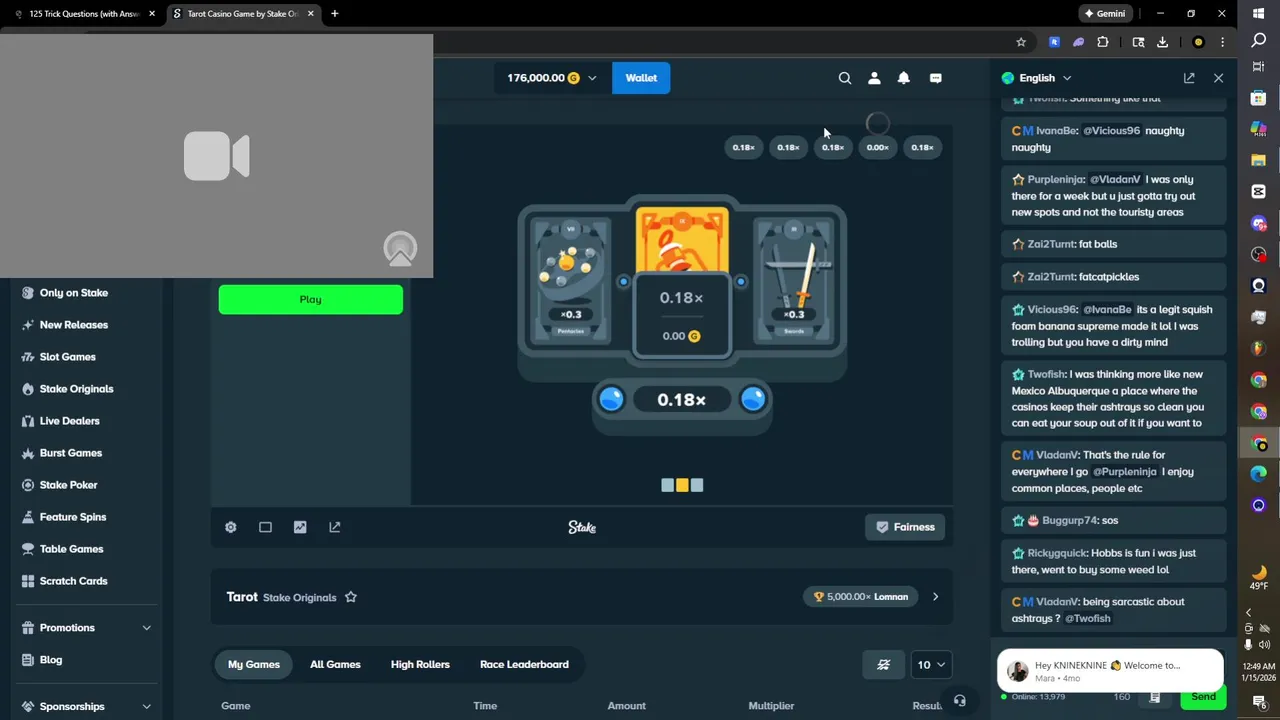The height and width of the screenshot is (720, 1280).
Task: Select the Race Leaderboard tab
Action: tap(524, 664)
